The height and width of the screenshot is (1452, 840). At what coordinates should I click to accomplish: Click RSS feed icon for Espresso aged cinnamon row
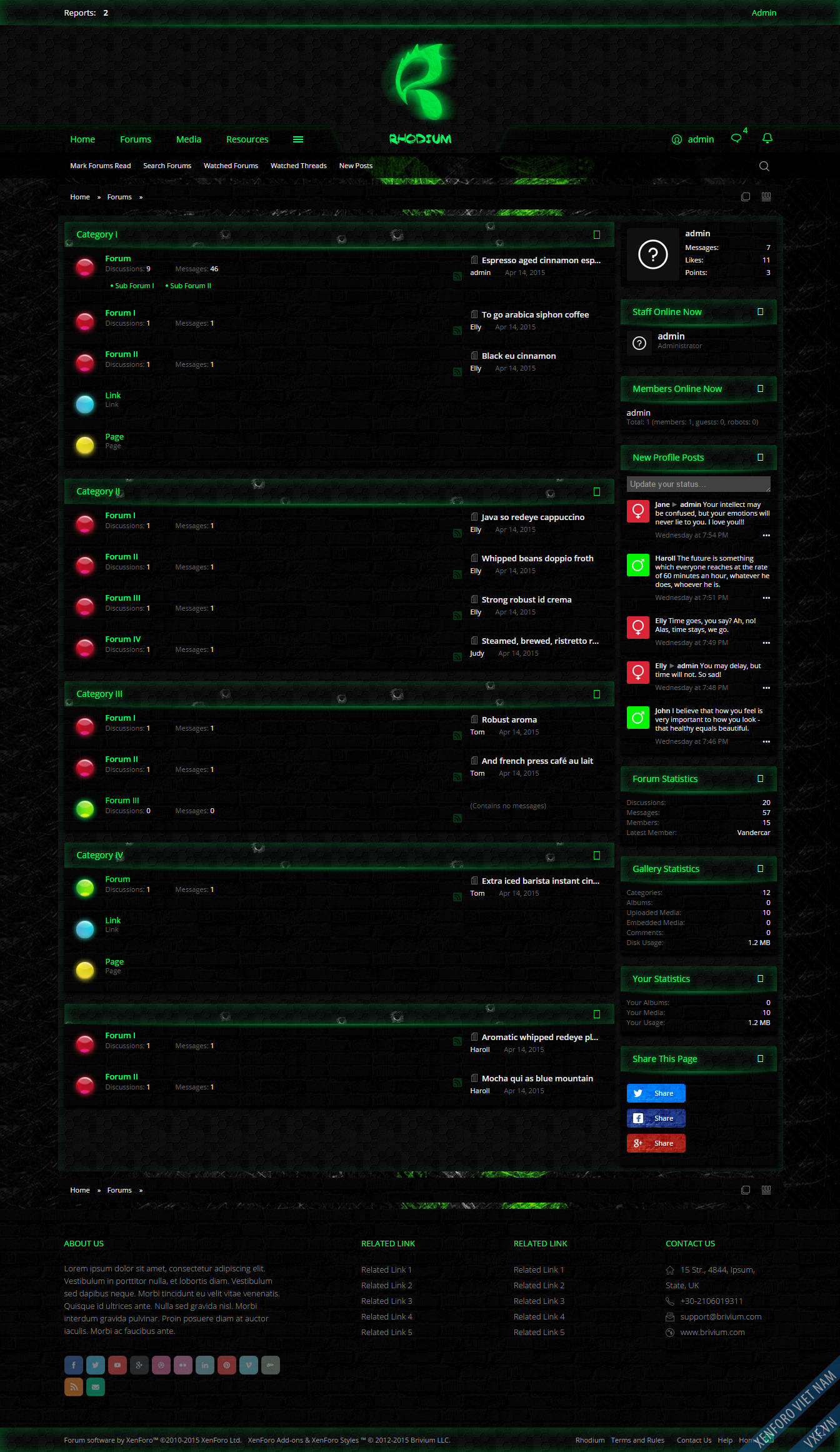457,276
